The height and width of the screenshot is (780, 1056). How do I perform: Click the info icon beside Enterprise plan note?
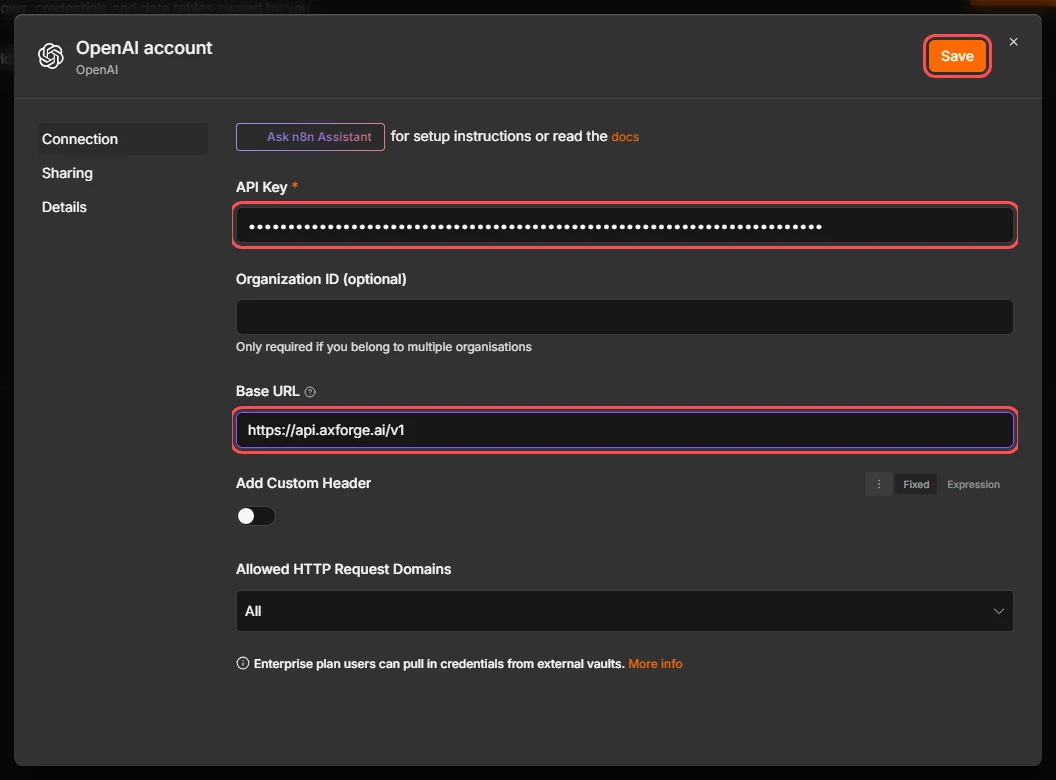242,663
